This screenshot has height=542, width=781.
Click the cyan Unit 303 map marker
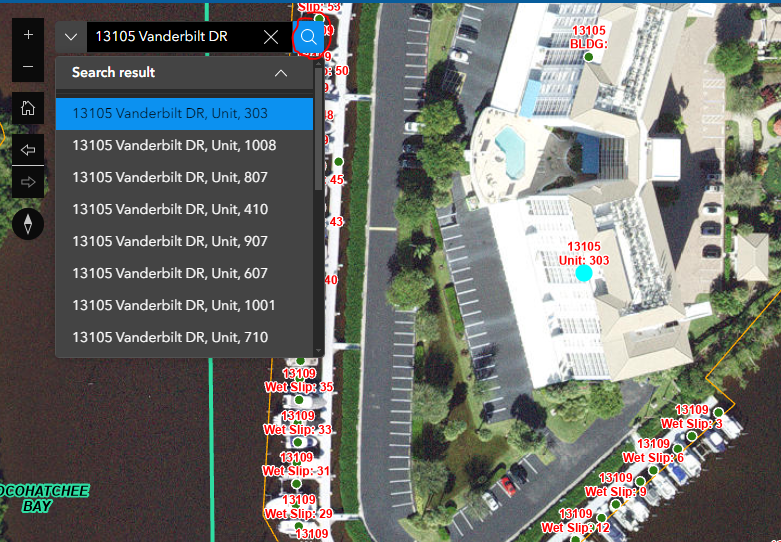tap(584, 273)
